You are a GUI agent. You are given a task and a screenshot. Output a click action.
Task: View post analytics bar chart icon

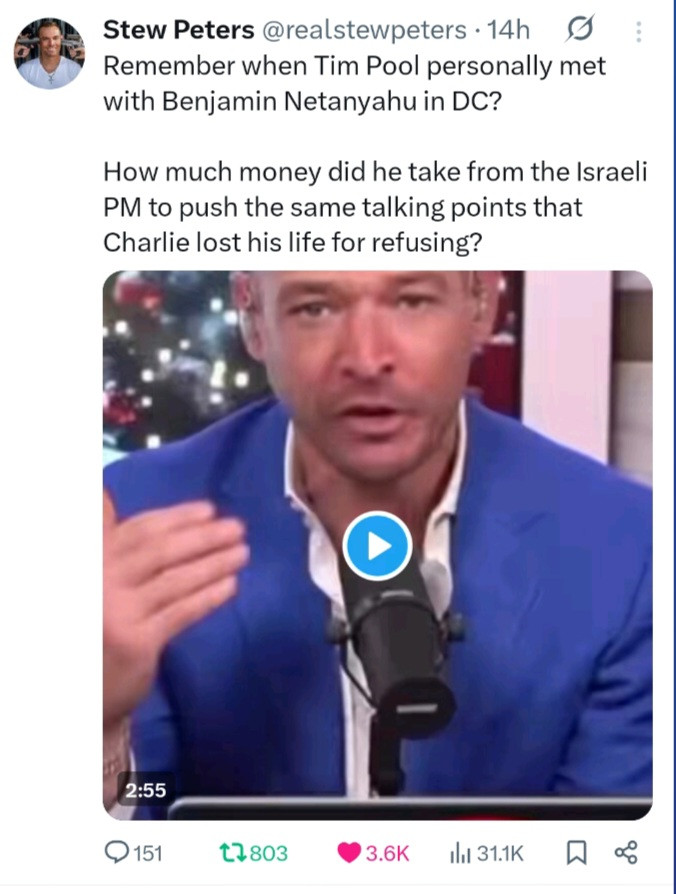(460, 854)
